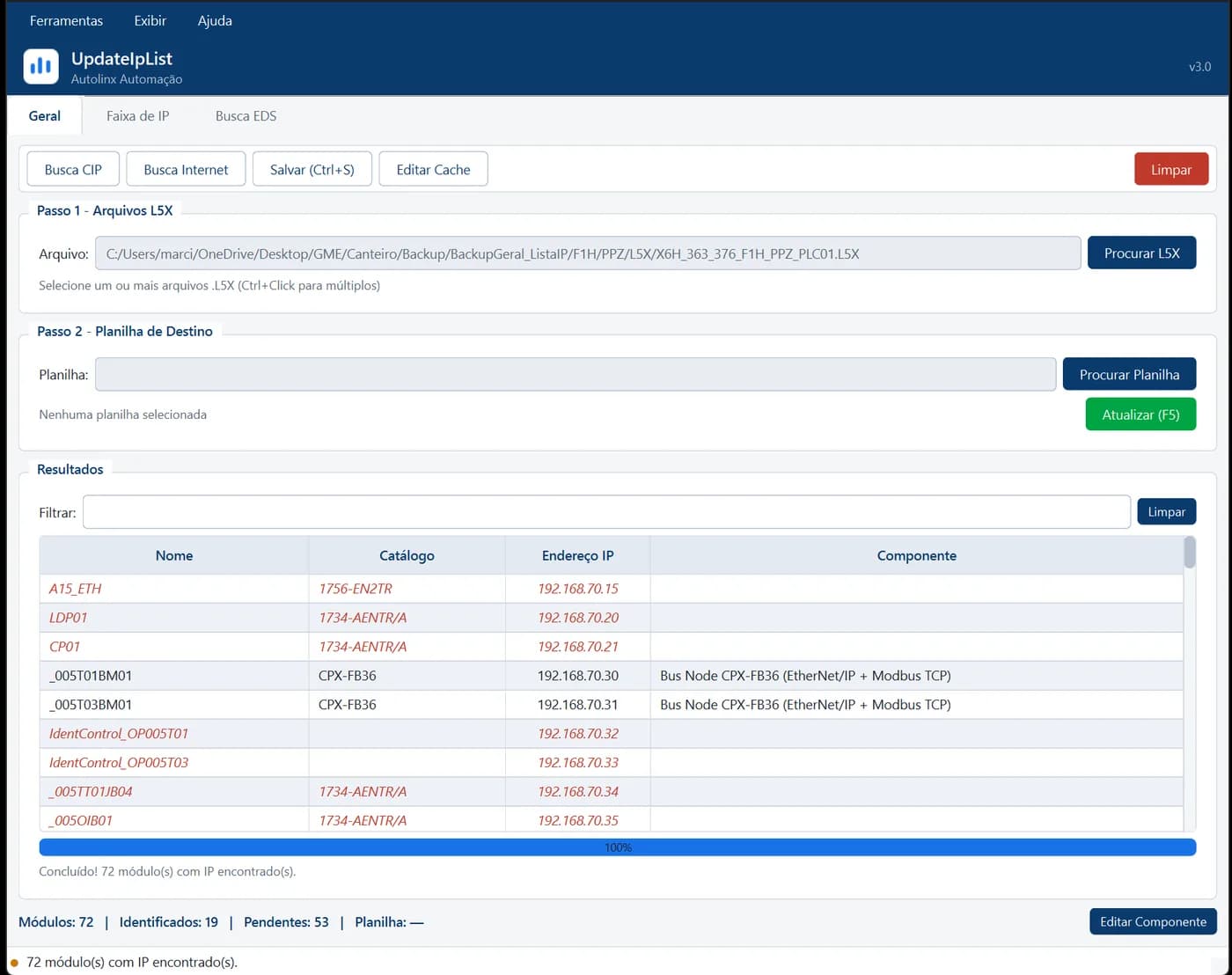Click the Pendentes: 53 status text
Viewport: 1232px width, 975px height.
pos(286,922)
